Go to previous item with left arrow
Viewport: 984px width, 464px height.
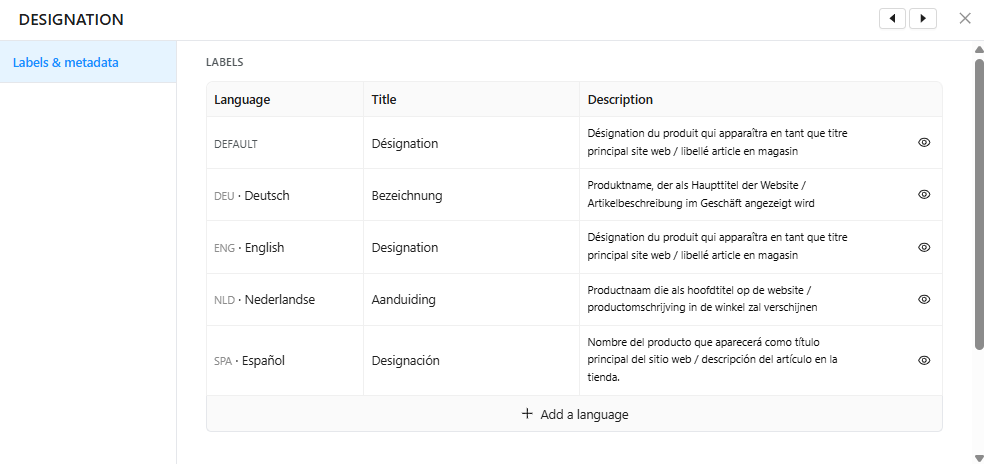[893, 19]
